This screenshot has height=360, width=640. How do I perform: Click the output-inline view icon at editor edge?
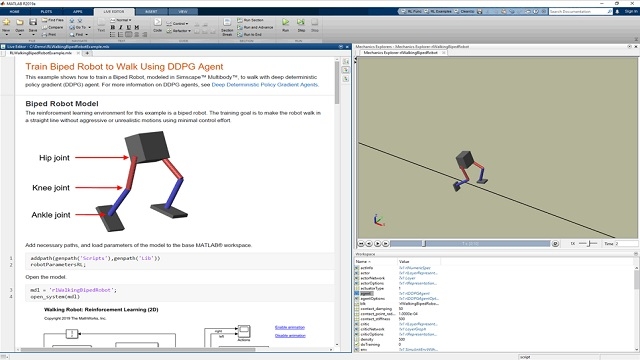(x=346, y=70)
